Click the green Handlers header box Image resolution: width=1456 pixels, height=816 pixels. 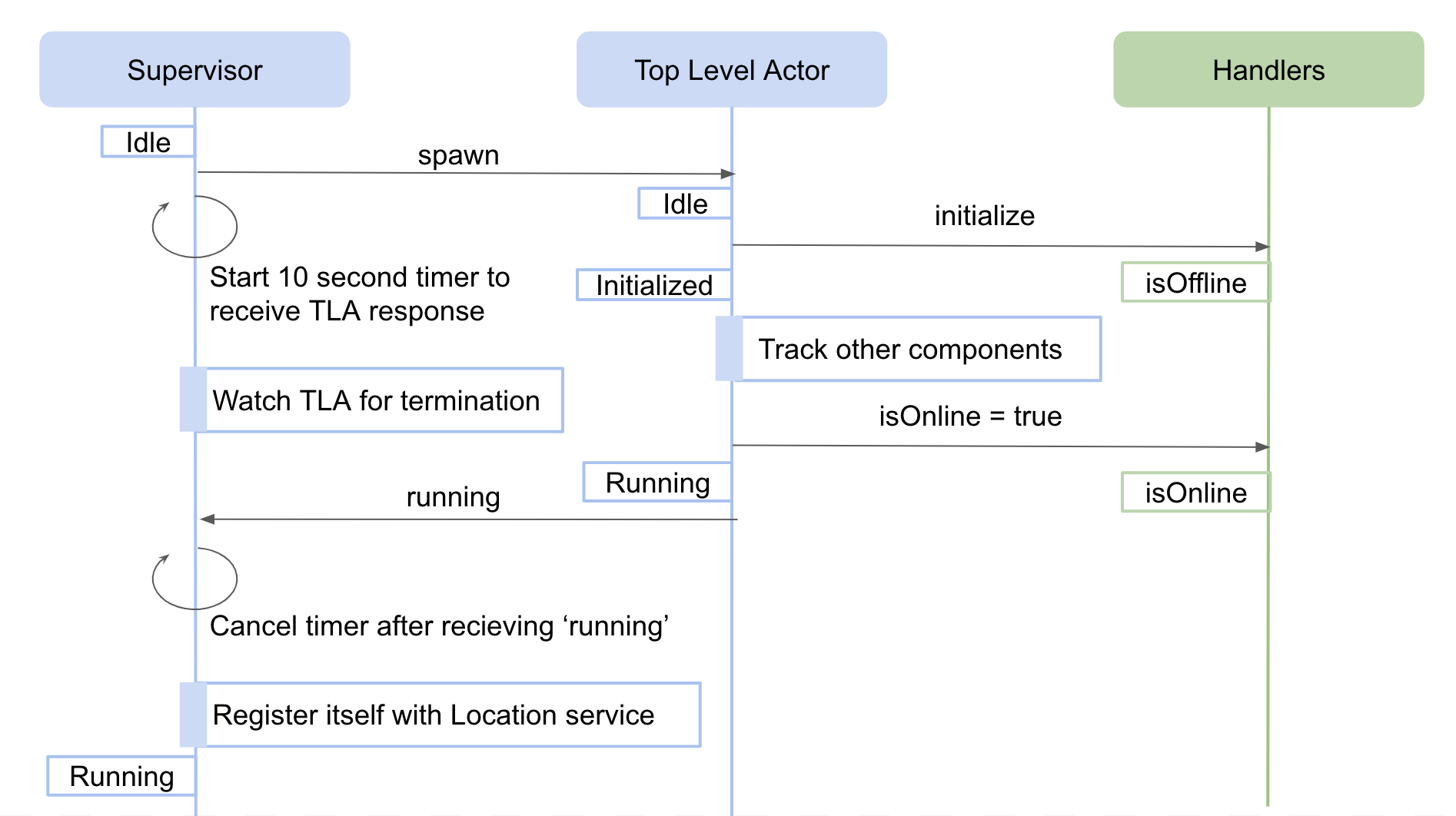(1268, 70)
